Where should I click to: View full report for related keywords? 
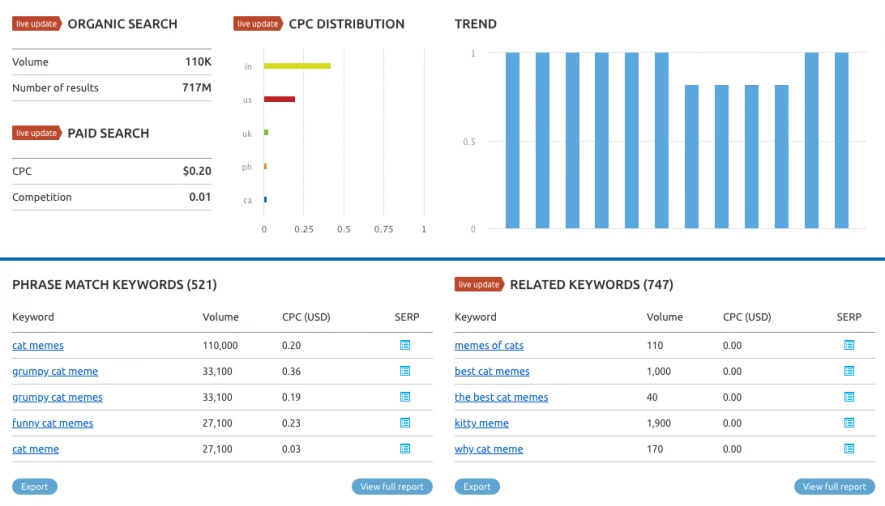[834, 487]
